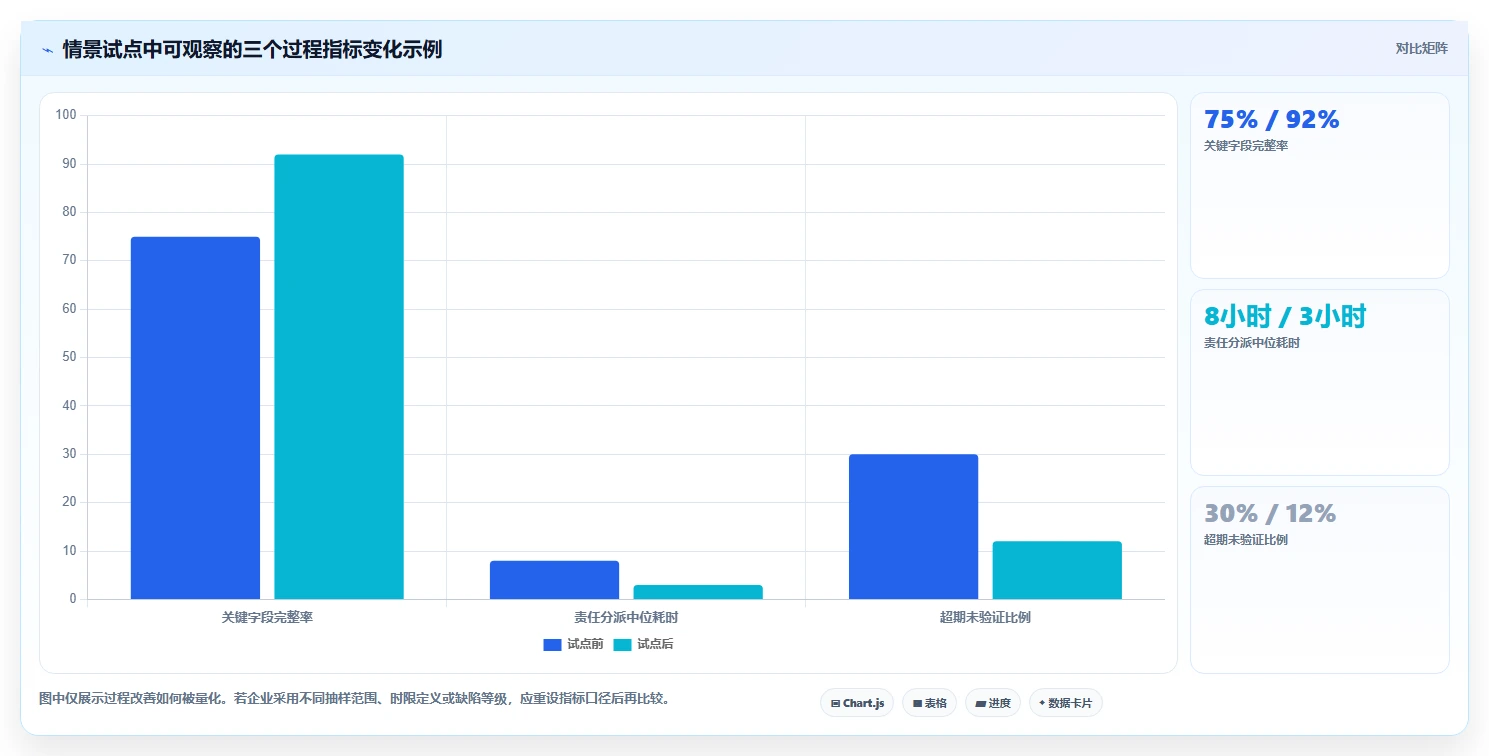Click the 8小时 / 3小时 card value
Viewport: 1489px width, 756px height.
point(1285,317)
